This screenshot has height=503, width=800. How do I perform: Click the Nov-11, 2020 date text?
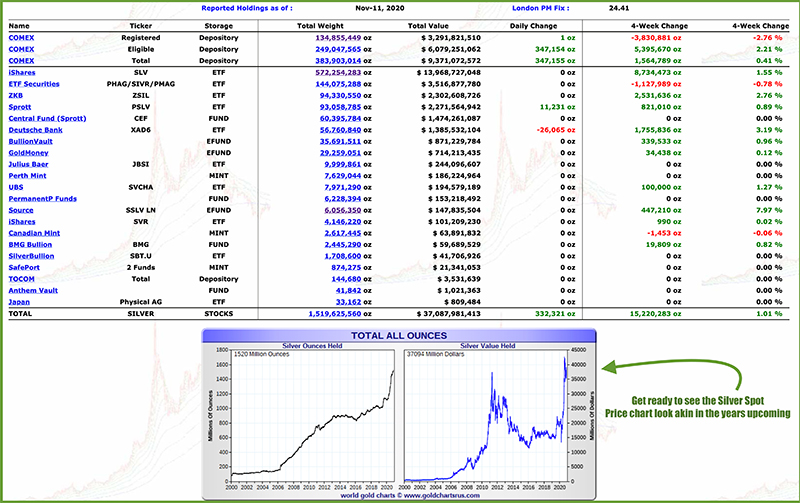click(380, 8)
